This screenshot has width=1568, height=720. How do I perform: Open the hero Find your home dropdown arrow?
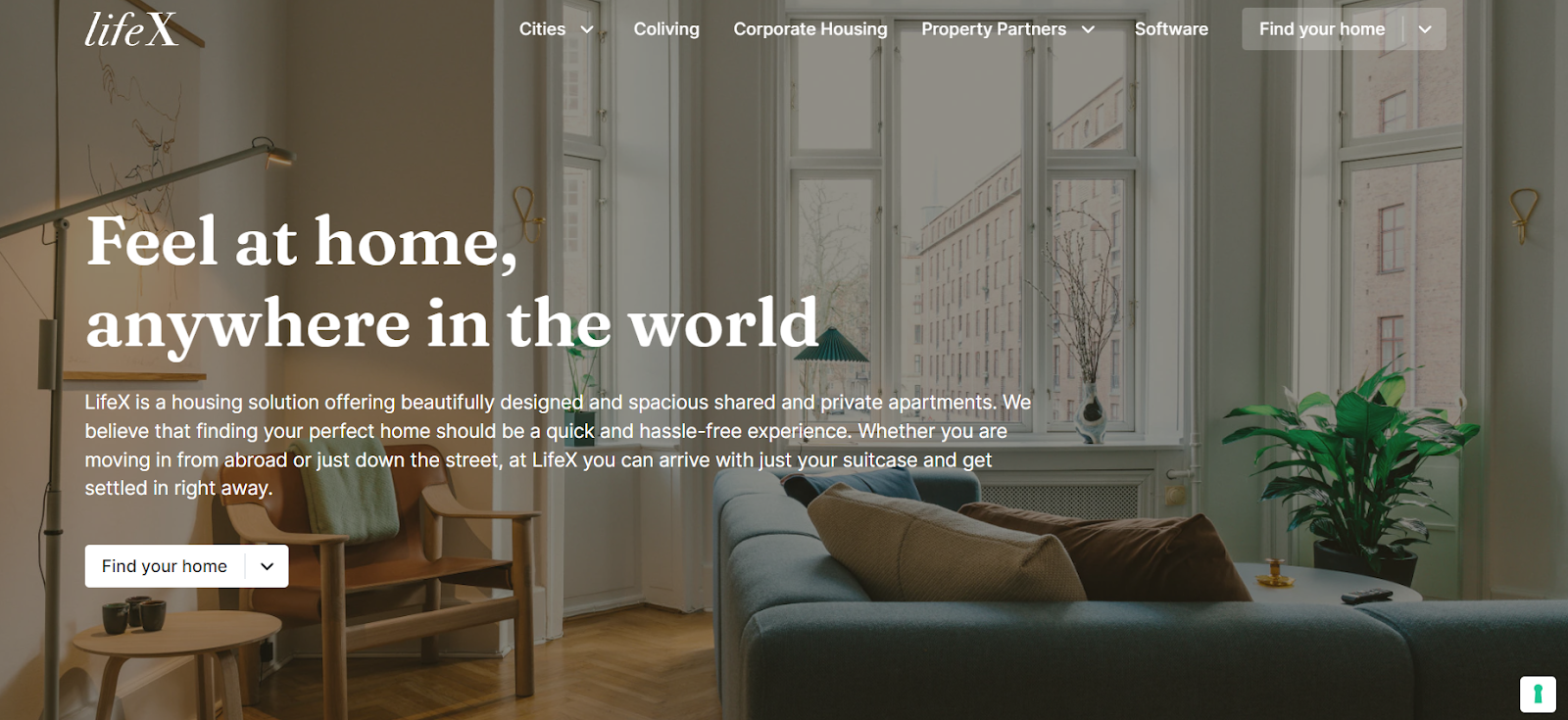pyautogui.click(x=267, y=566)
